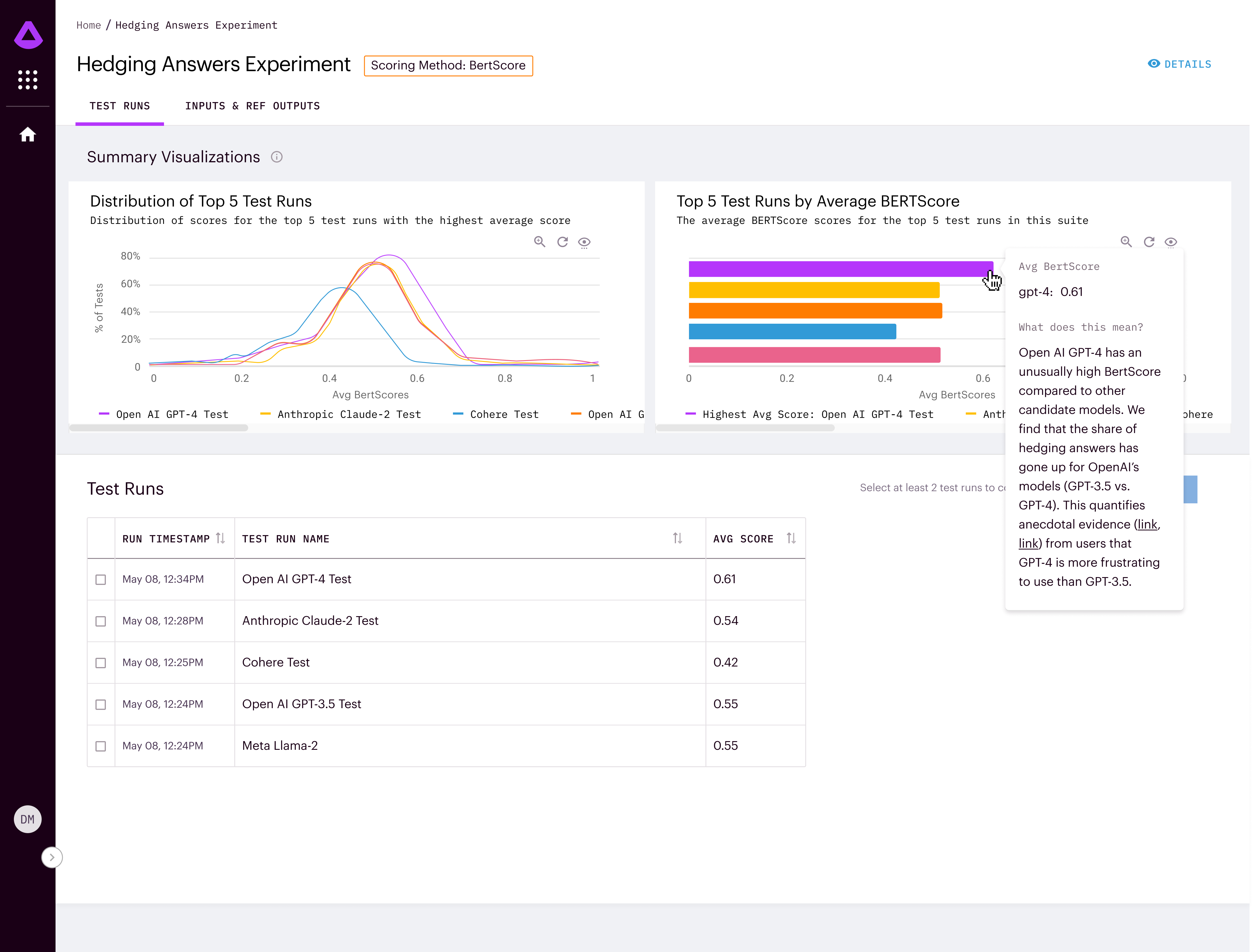Viewport: 1253px width, 952px height.
Task: Click the purple triangle app logo
Action: pyautogui.click(x=28, y=35)
